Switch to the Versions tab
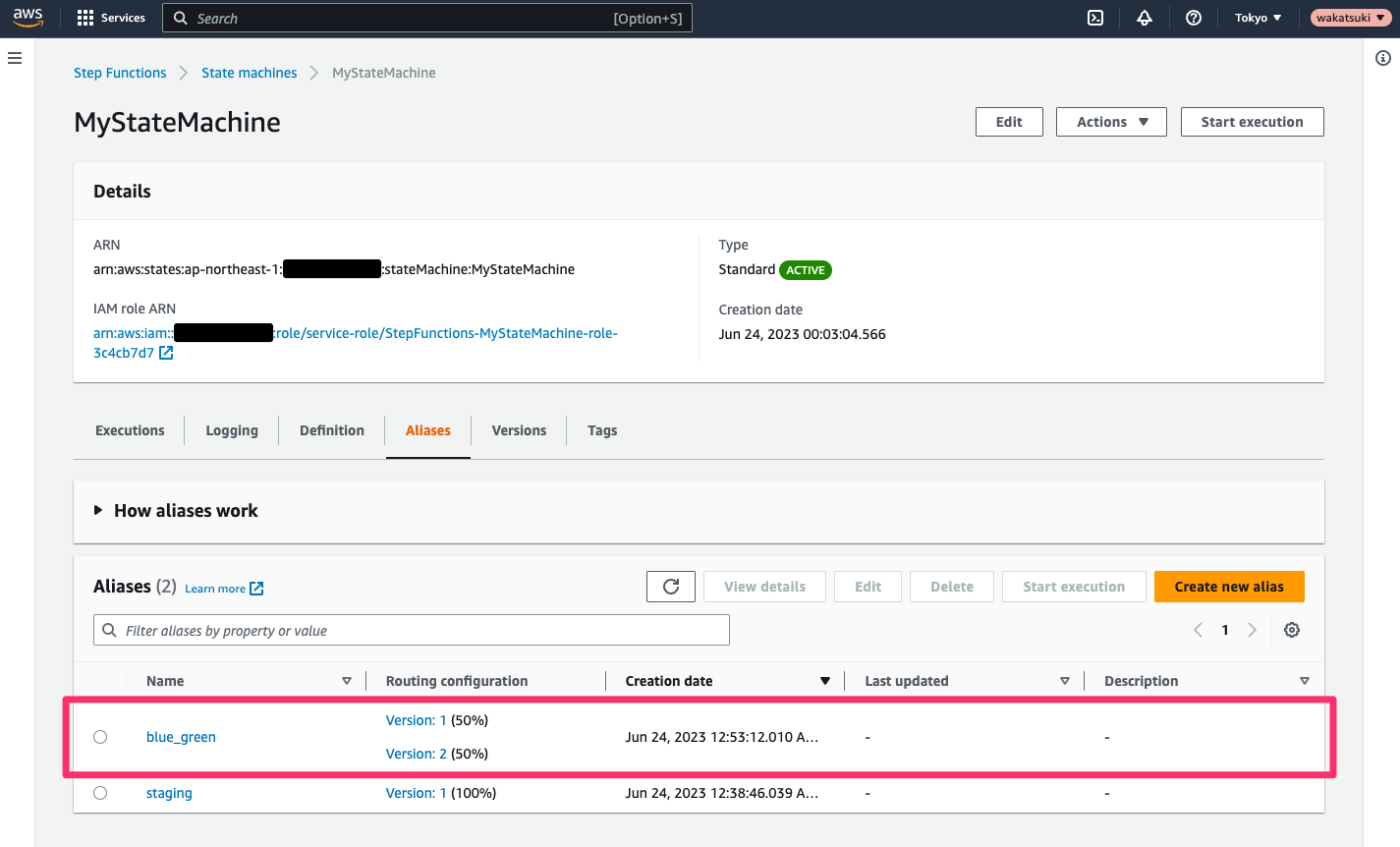Screen dimensions: 1400x847 pyautogui.click(x=518, y=430)
